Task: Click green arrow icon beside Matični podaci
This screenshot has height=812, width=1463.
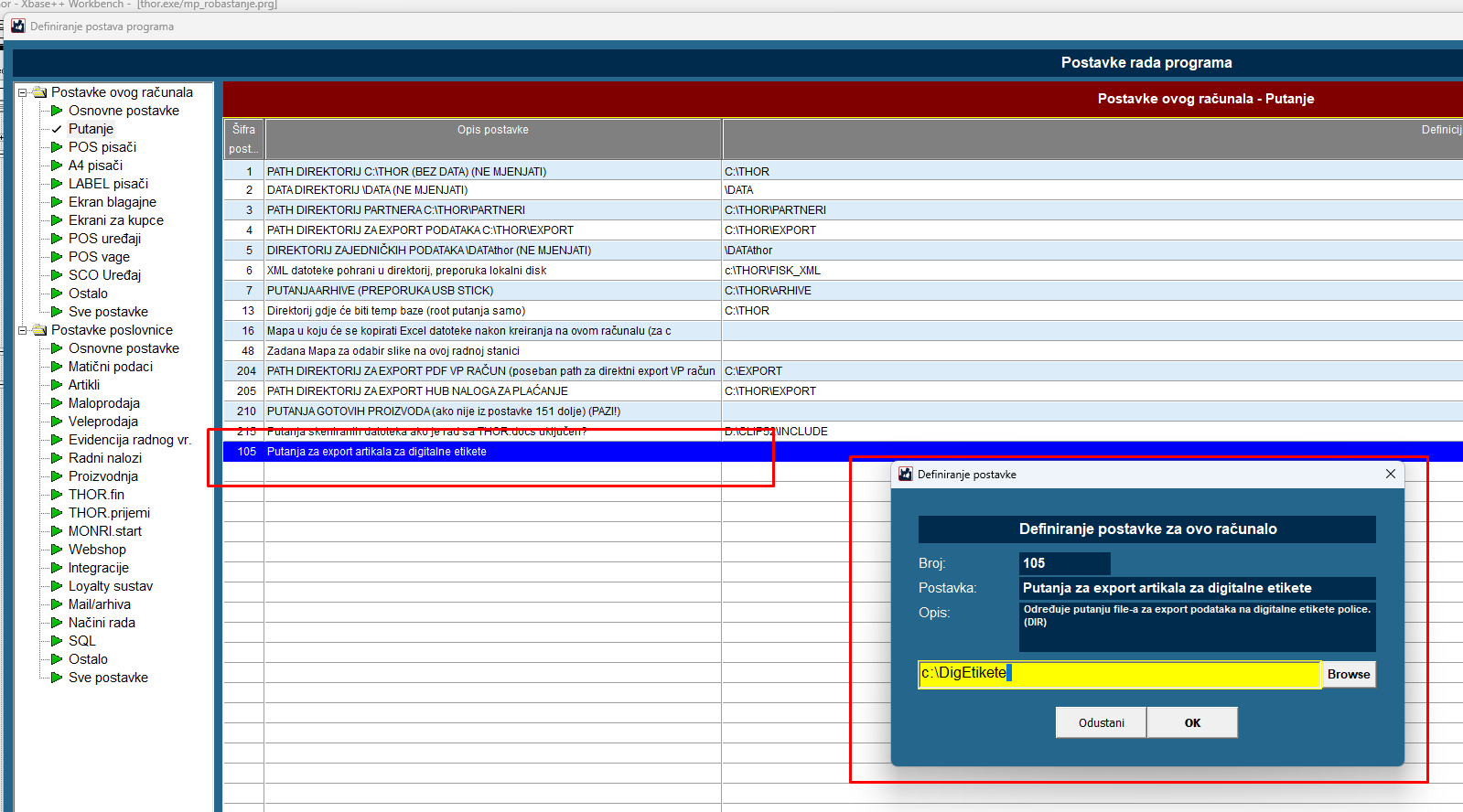Action: 57,367
